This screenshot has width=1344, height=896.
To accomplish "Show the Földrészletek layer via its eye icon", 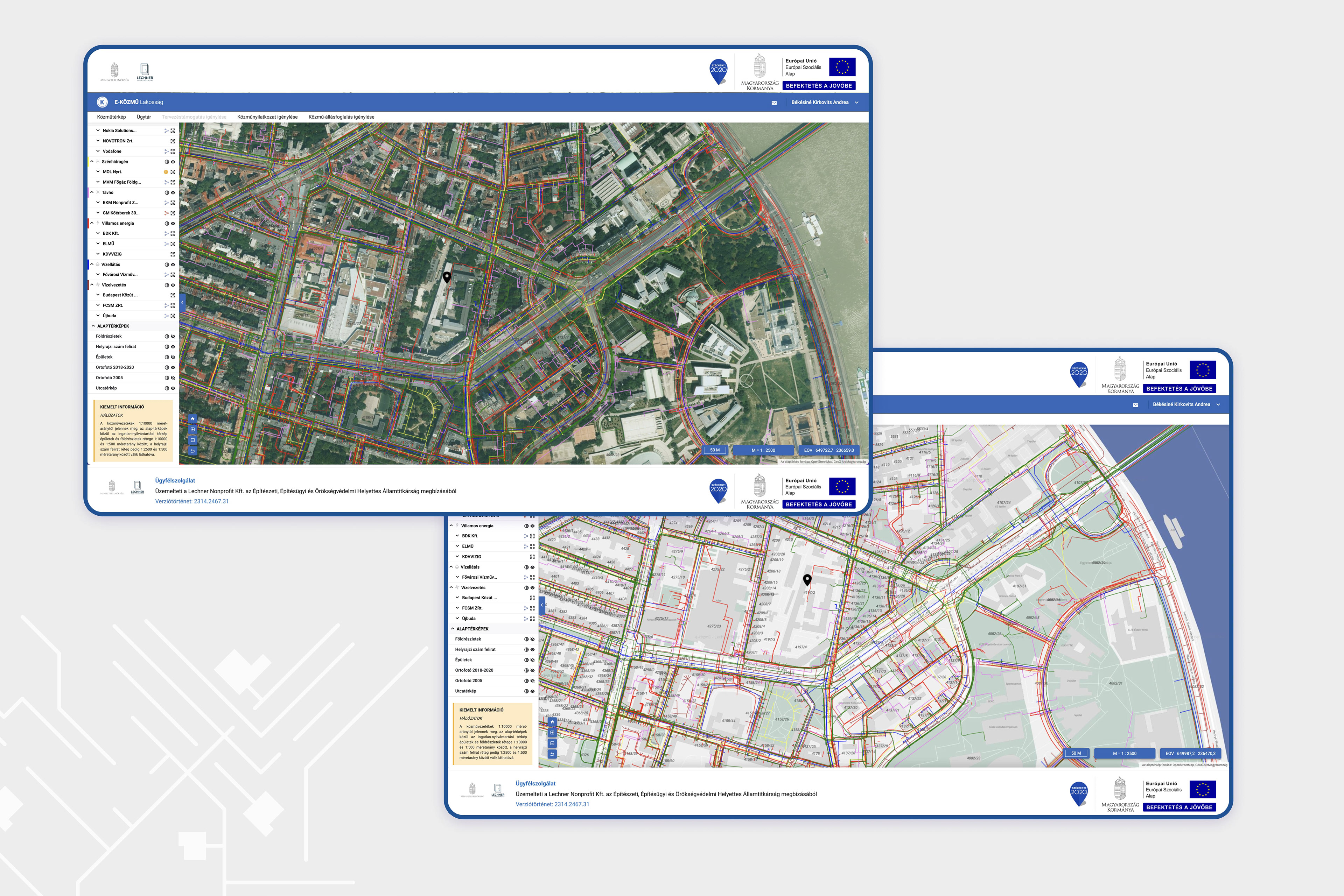I will (173, 337).
